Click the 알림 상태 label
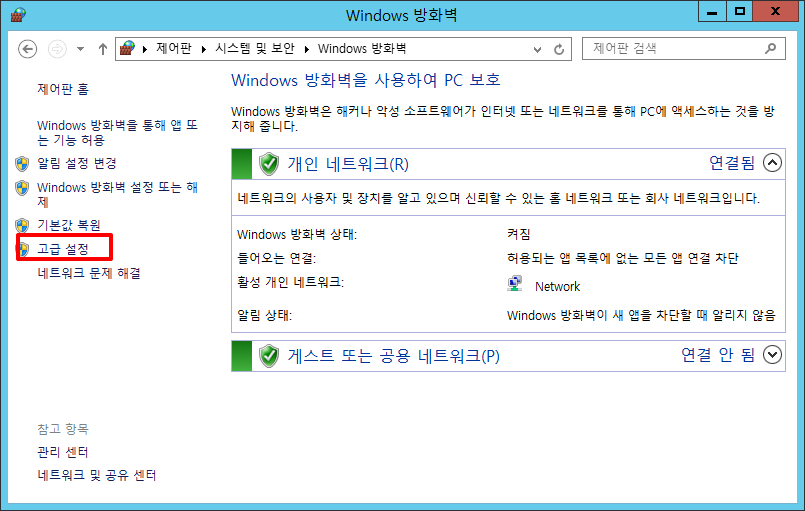The width and height of the screenshot is (805, 511). point(264,315)
